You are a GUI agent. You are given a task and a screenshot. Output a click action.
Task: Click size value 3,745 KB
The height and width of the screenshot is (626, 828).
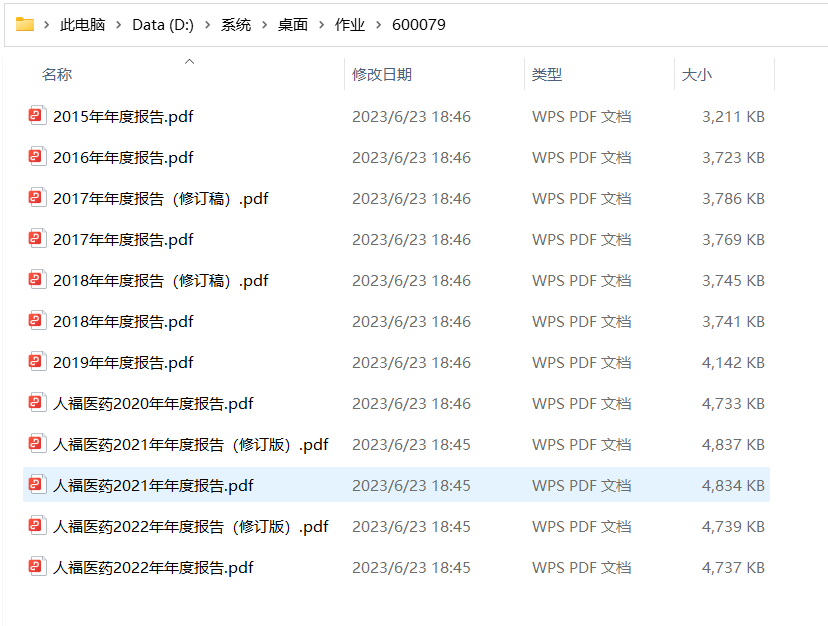coord(733,280)
